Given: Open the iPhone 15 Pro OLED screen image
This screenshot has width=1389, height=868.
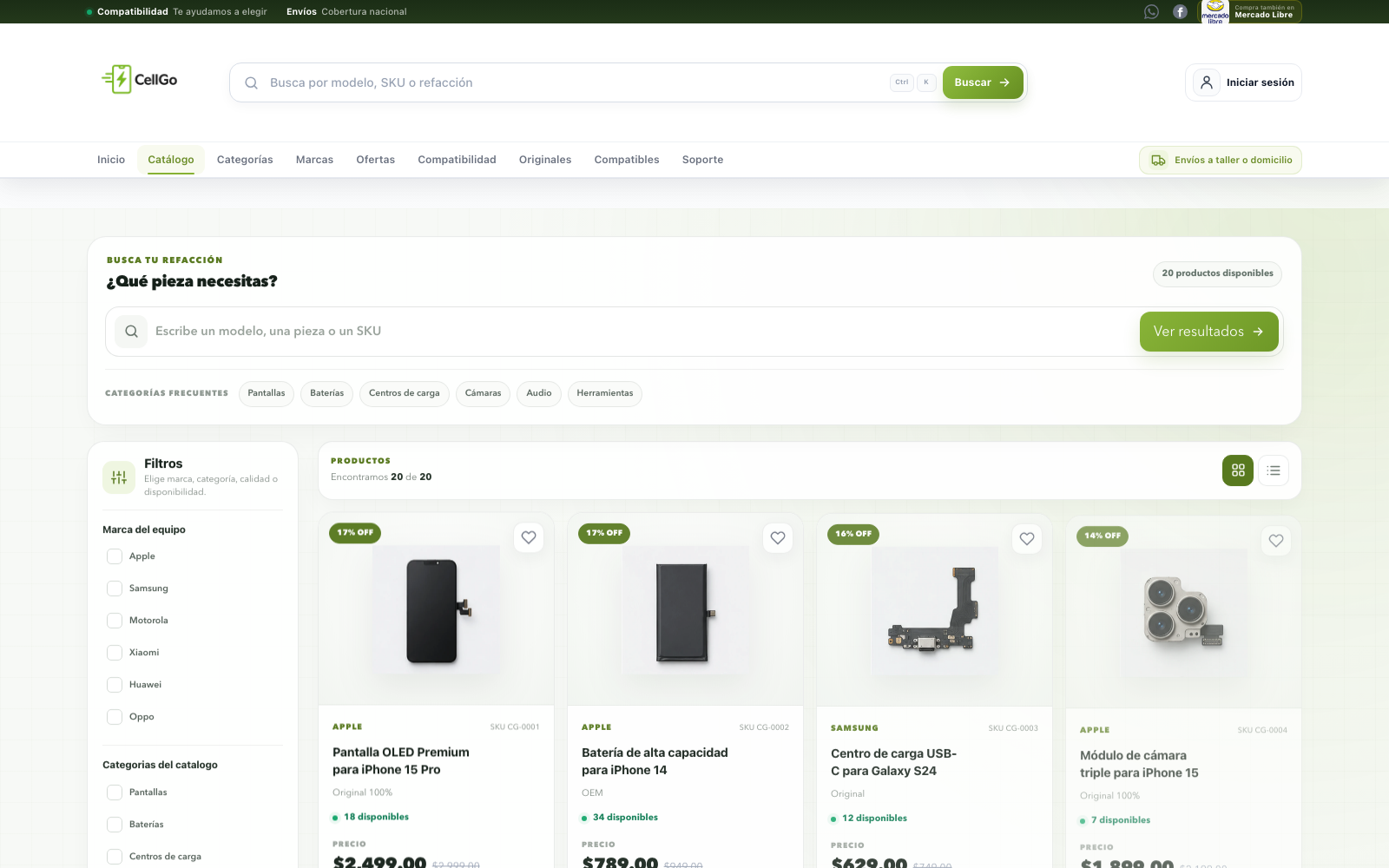Looking at the screenshot, I should (x=436, y=610).
